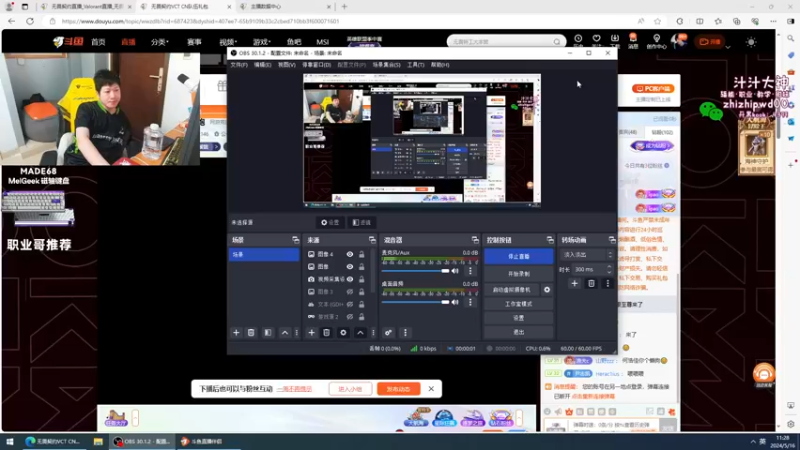800x450 pixels.
Task: Click 工作室模式 studio mode button
Action: click(x=518, y=304)
